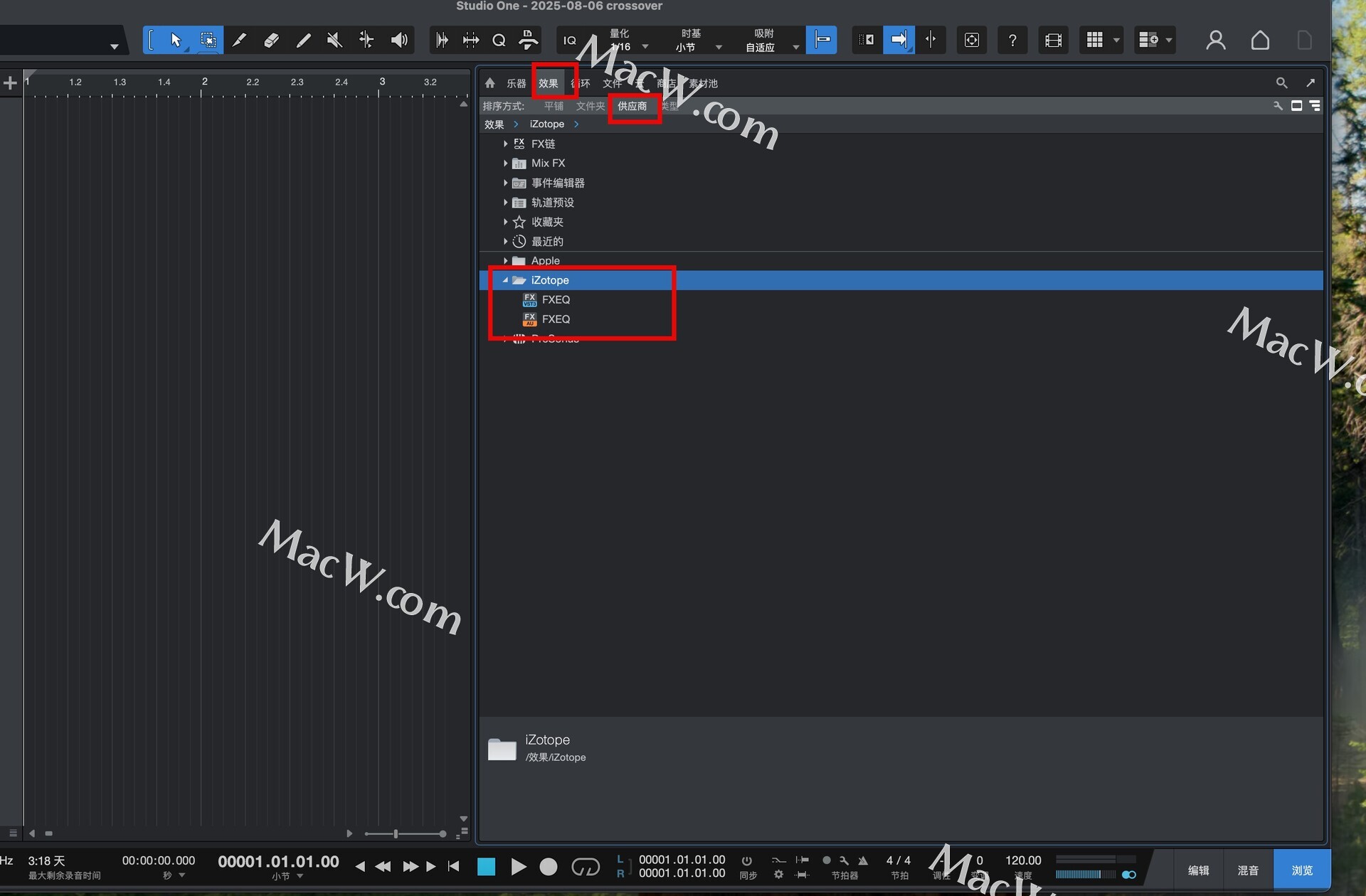The image size is (1366, 896).
Task: Select the Arrow tool
Action: coord(176,40)
